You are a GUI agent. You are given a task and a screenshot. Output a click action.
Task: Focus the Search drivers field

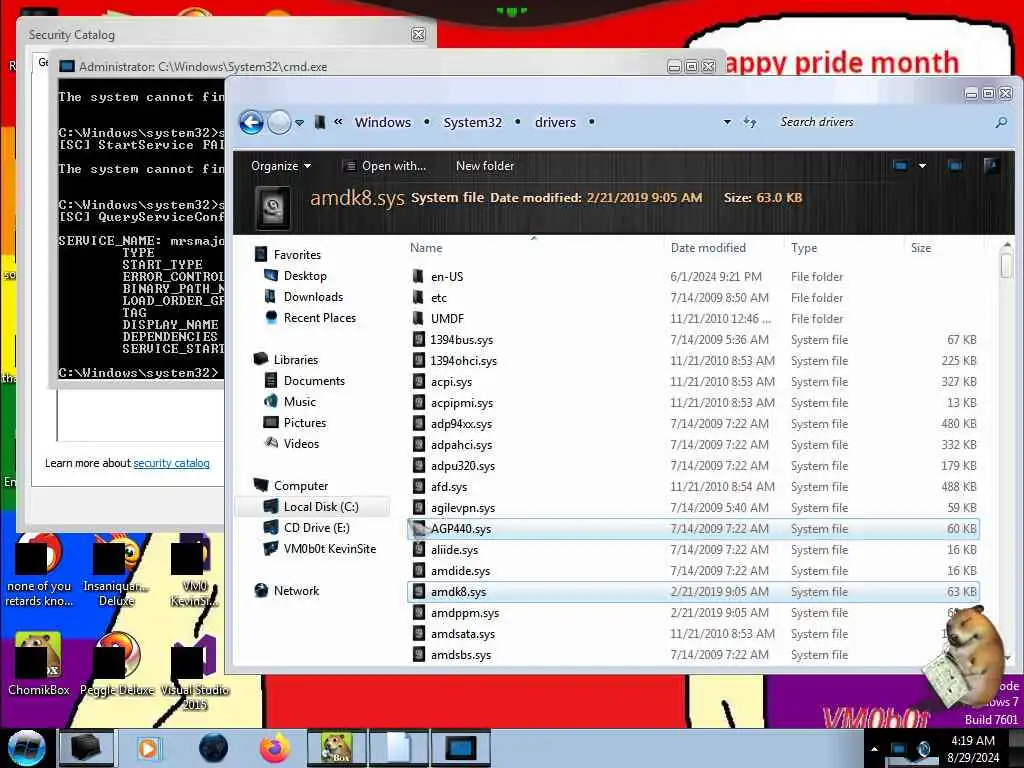tap(882, 122)
